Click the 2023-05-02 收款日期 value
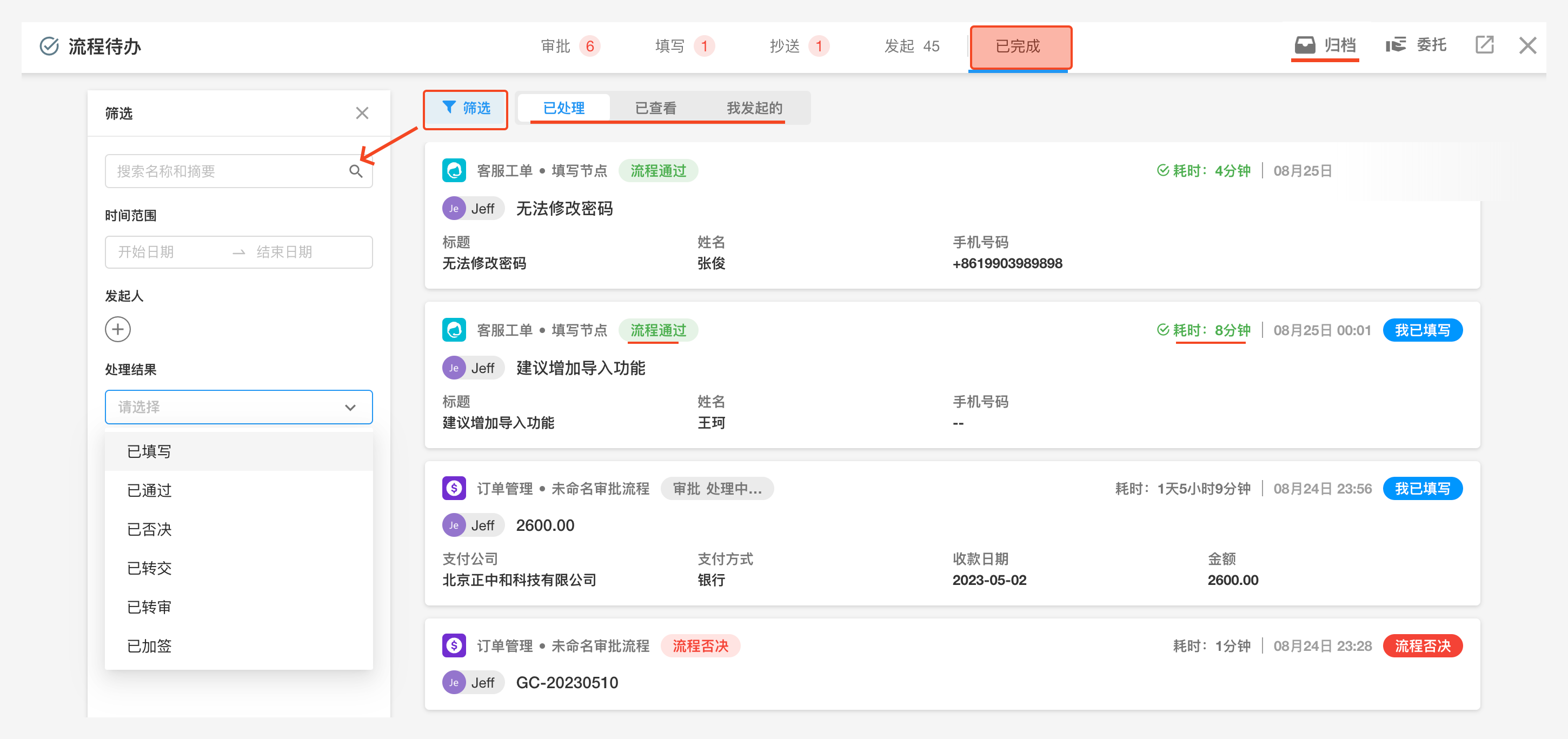The image size is (1568, 739). [989, 580]
